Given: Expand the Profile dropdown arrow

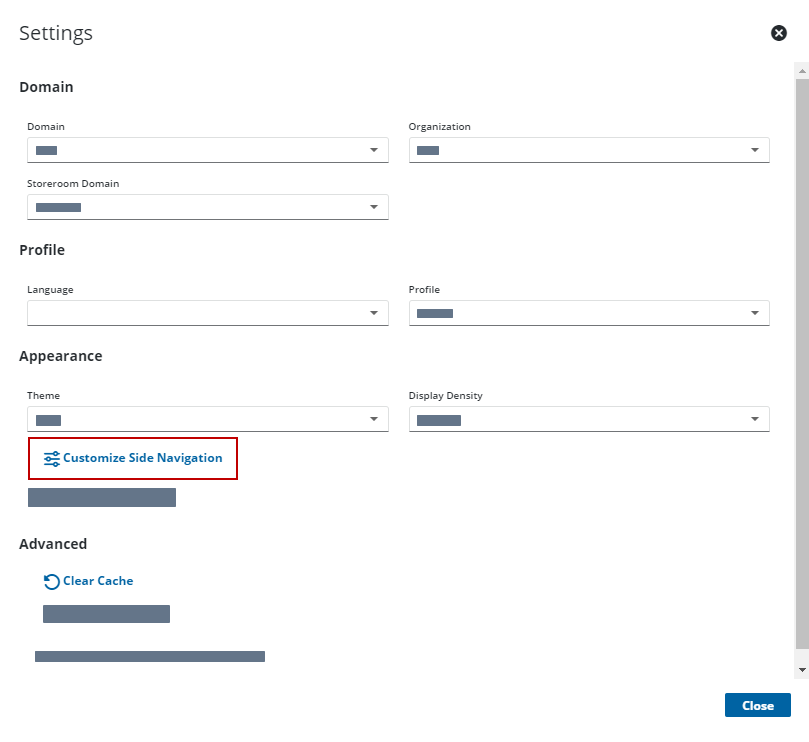Looking at the screenshot, I should tap(755, 313).
